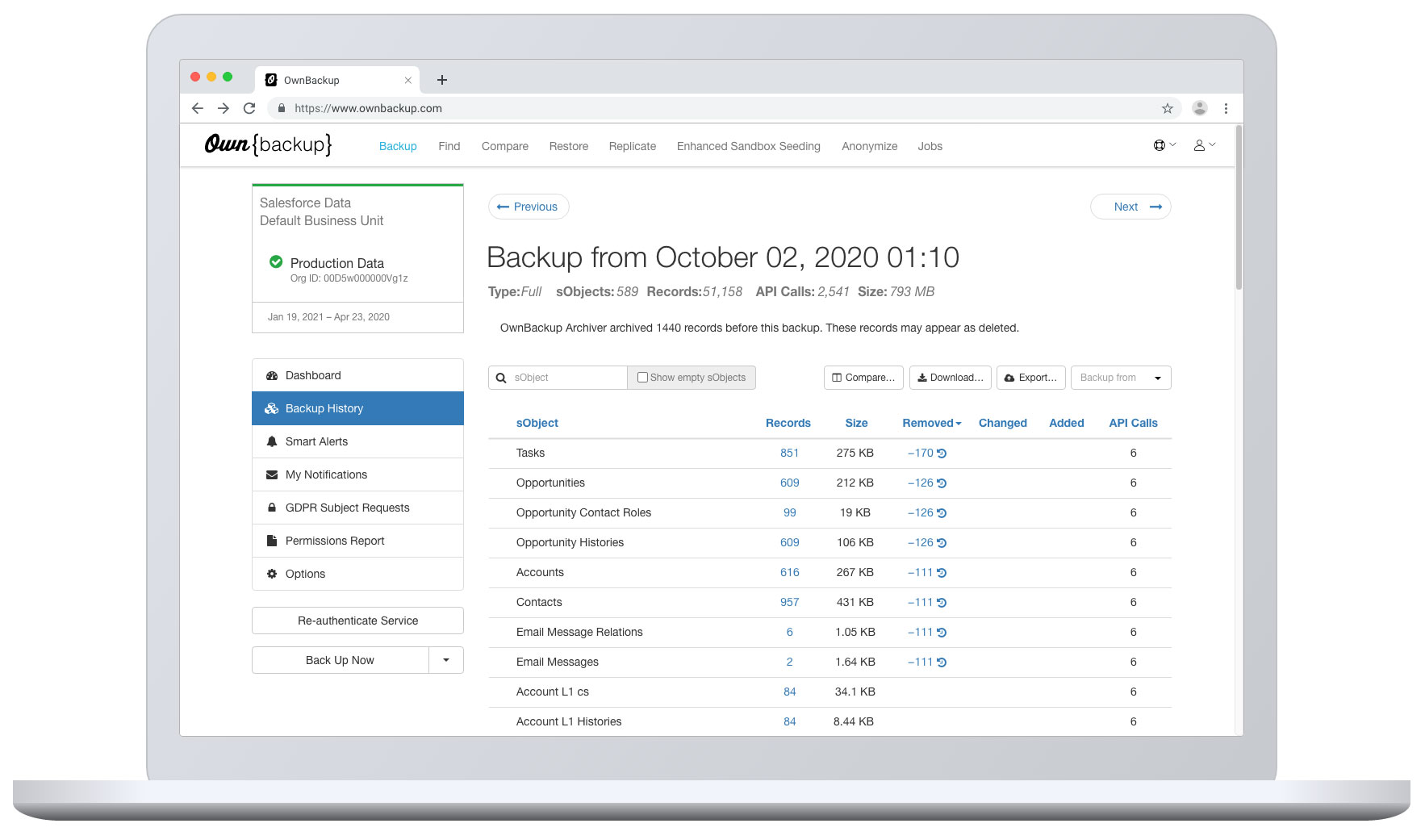
Task: Open a new browser tab
Action: [441, 80]
